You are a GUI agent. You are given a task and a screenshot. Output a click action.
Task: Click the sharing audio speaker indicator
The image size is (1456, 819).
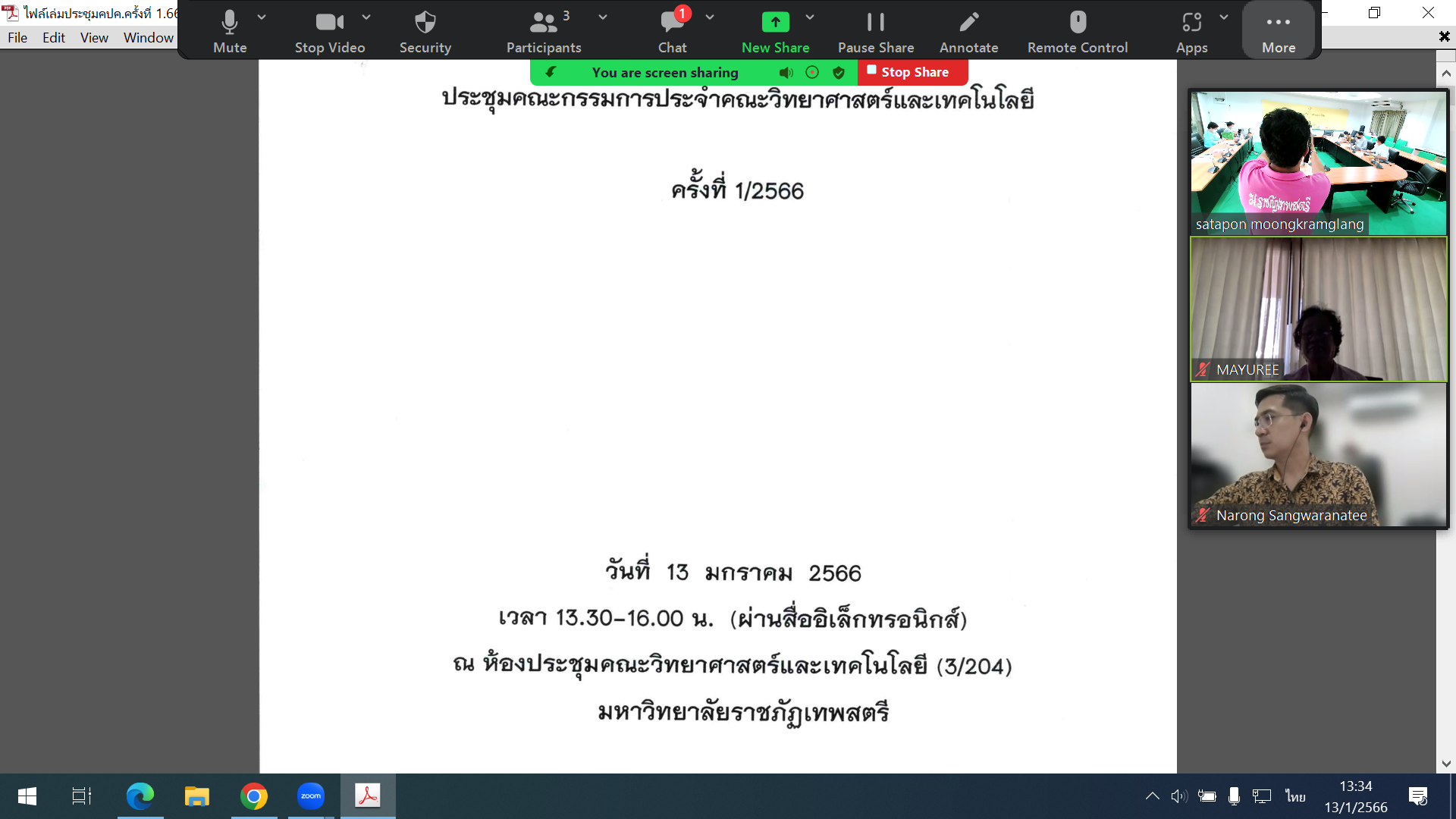(786, 73)
